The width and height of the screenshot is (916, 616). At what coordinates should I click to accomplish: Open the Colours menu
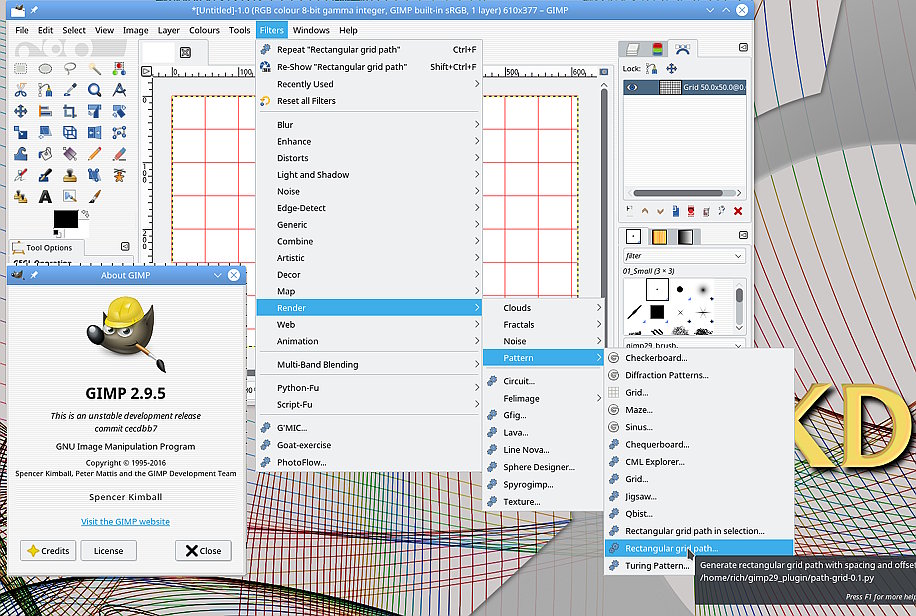204,30
